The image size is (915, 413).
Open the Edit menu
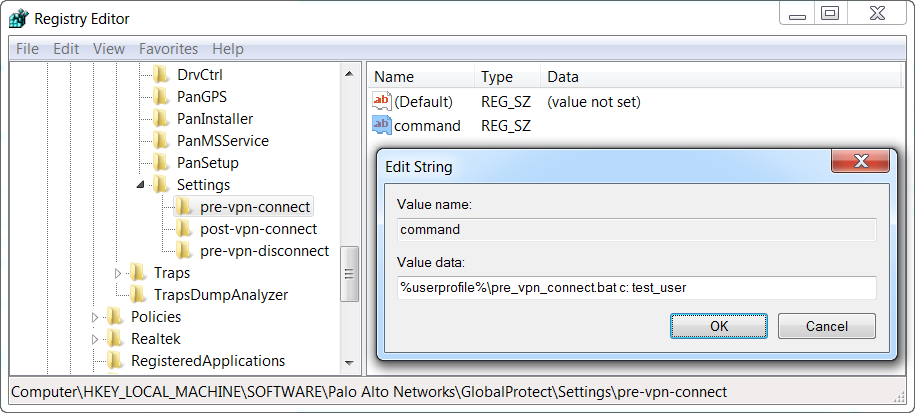click(x=66, y=49)
